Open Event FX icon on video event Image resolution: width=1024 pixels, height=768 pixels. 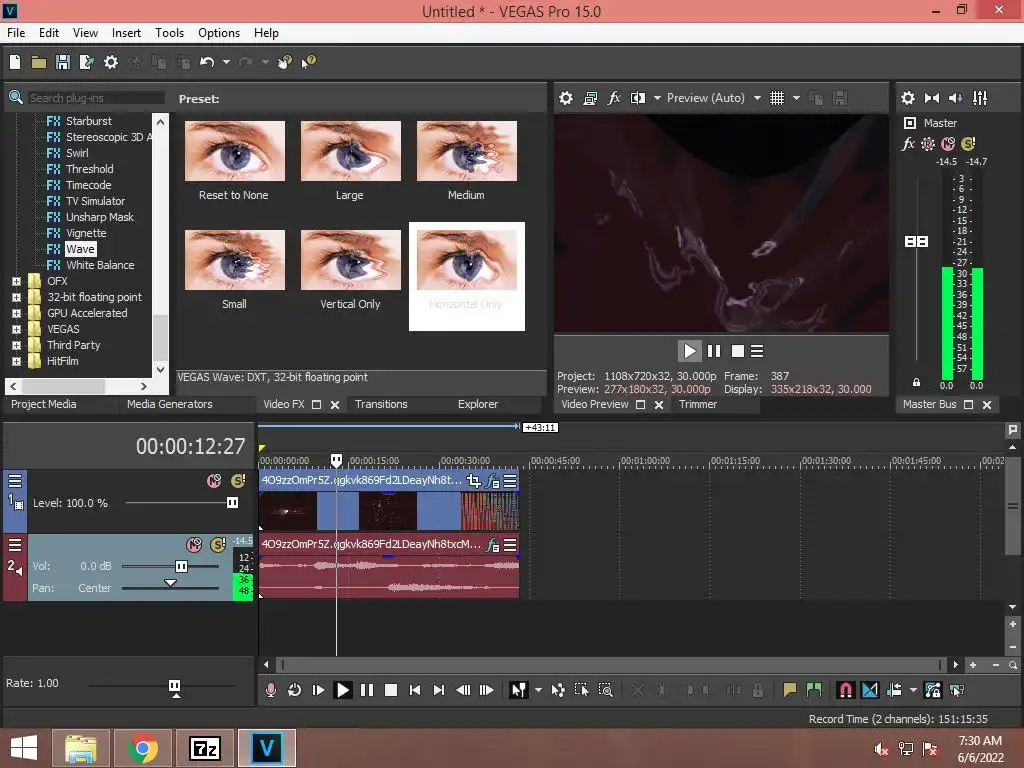click(x=493, y=481)
